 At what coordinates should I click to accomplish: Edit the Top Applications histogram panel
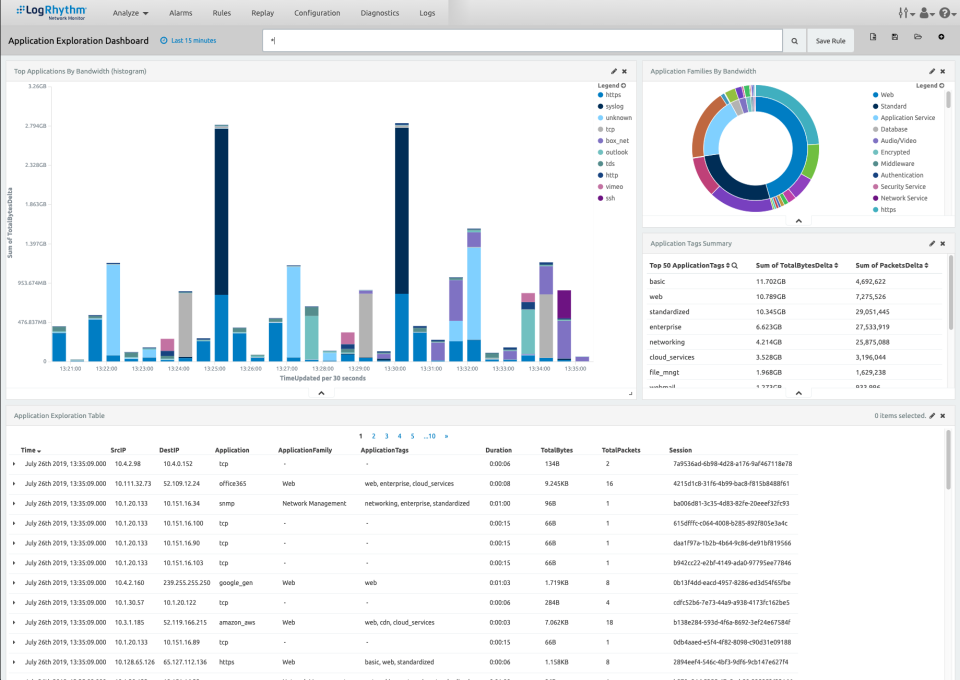coord(614,72)
